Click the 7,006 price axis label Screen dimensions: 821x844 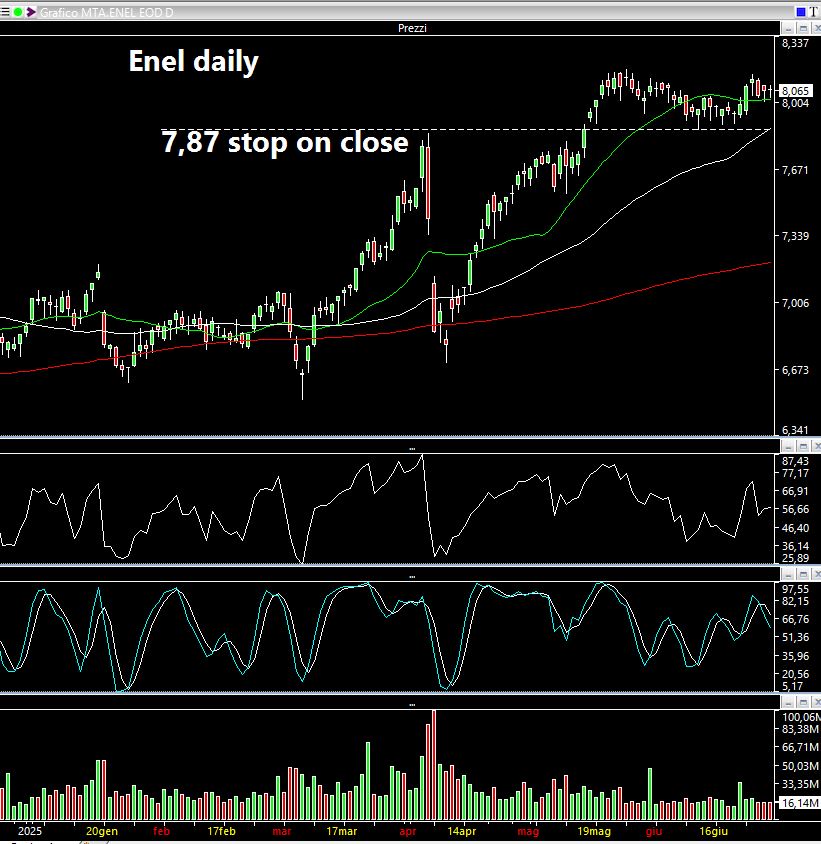795,303
